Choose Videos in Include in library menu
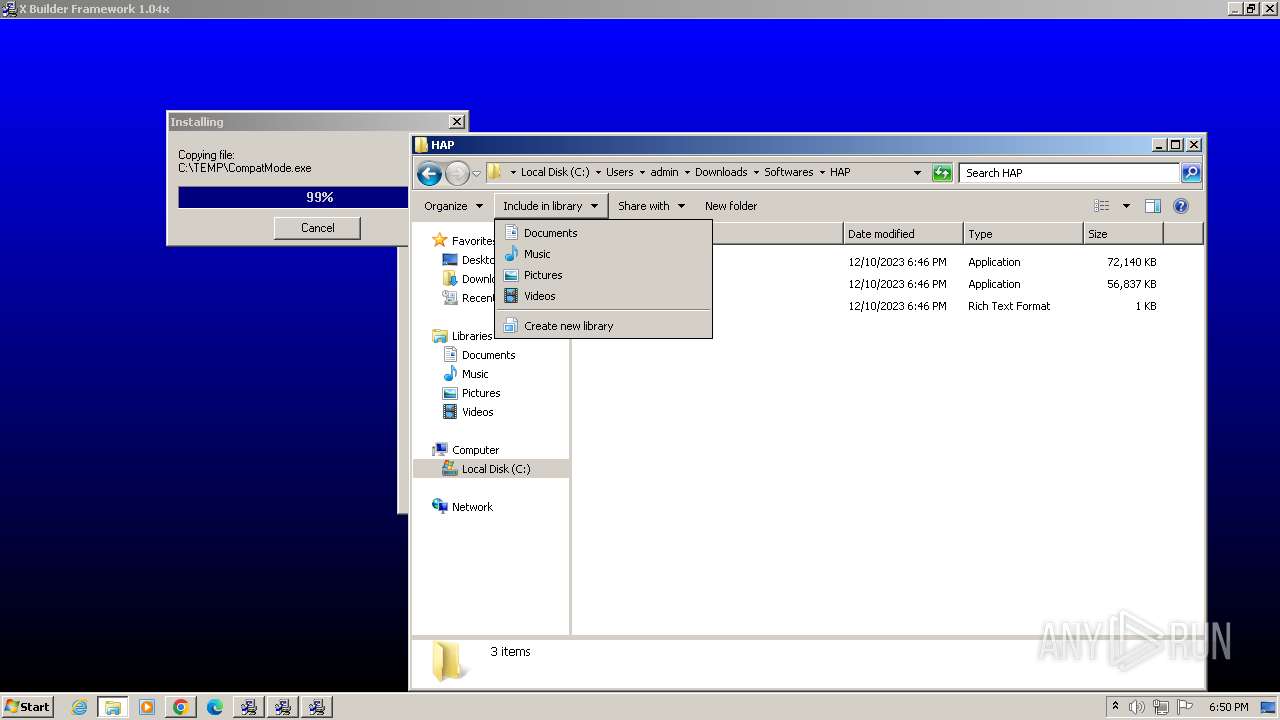The image size is (1280, 720). pos(603,296)
